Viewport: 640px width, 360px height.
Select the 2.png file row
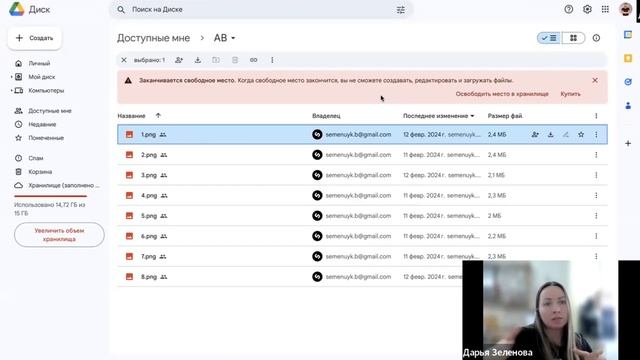[362, 155]
